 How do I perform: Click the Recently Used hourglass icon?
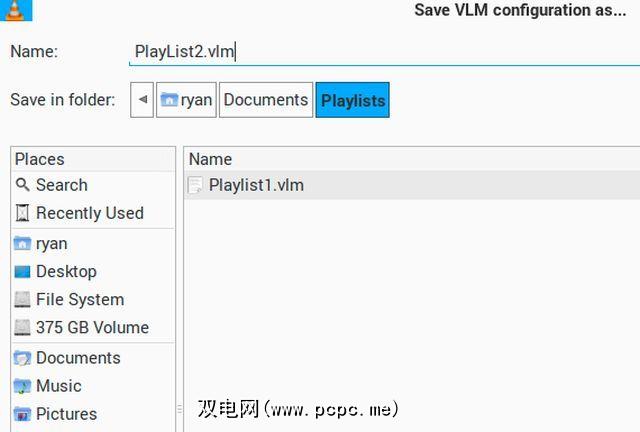(x=23, y=213)
